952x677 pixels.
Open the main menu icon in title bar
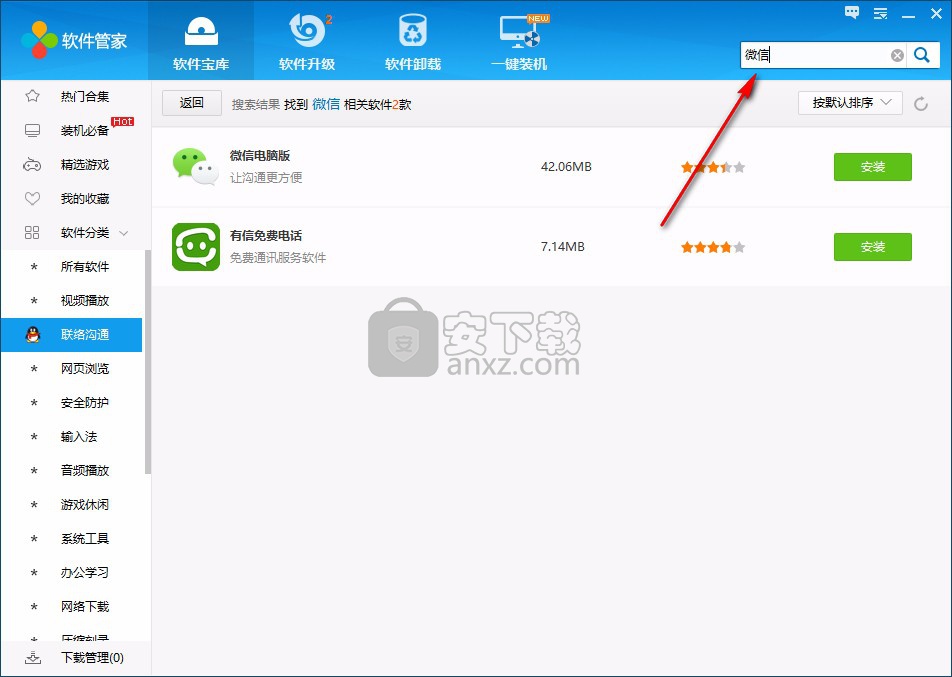click(880, 13)
